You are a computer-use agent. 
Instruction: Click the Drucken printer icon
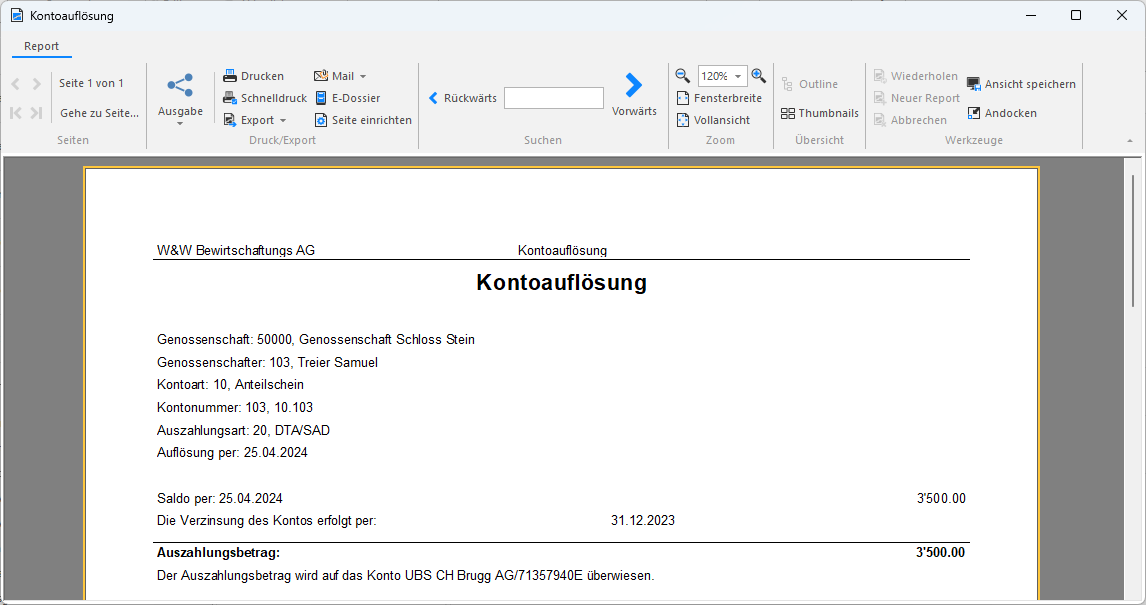point(229,76)
